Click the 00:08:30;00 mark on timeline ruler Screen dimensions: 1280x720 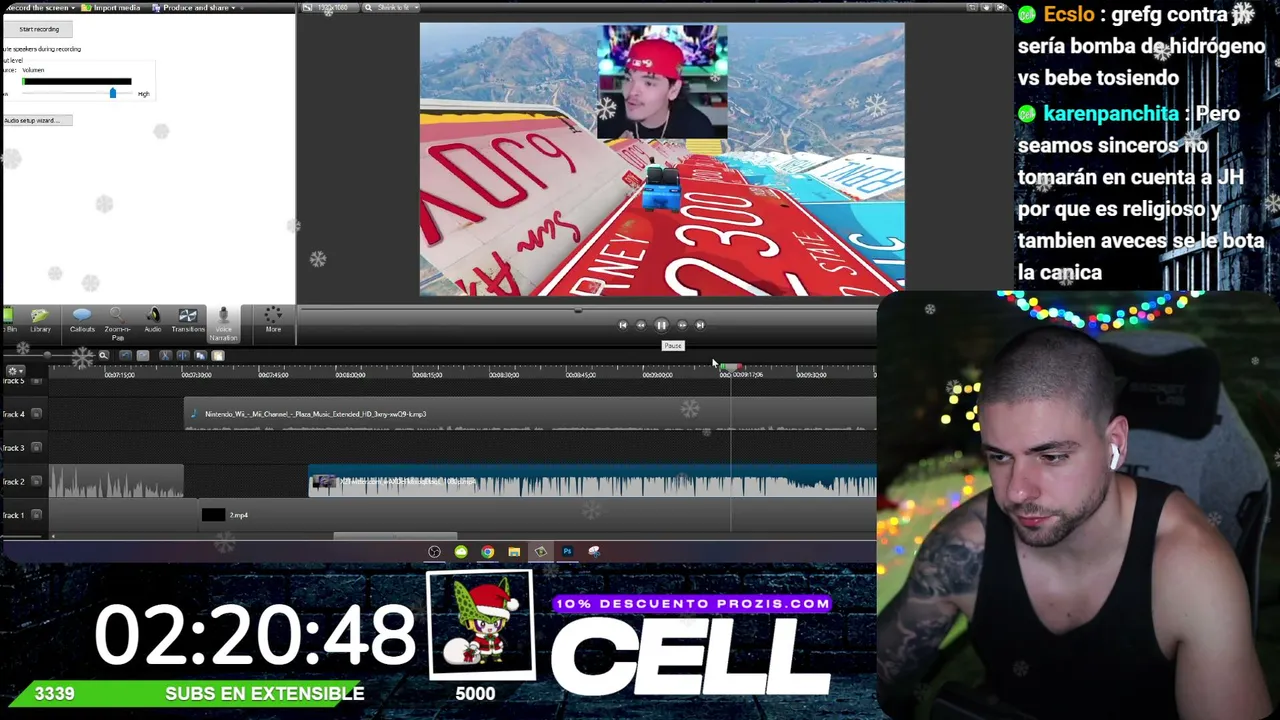click(504, 375)
